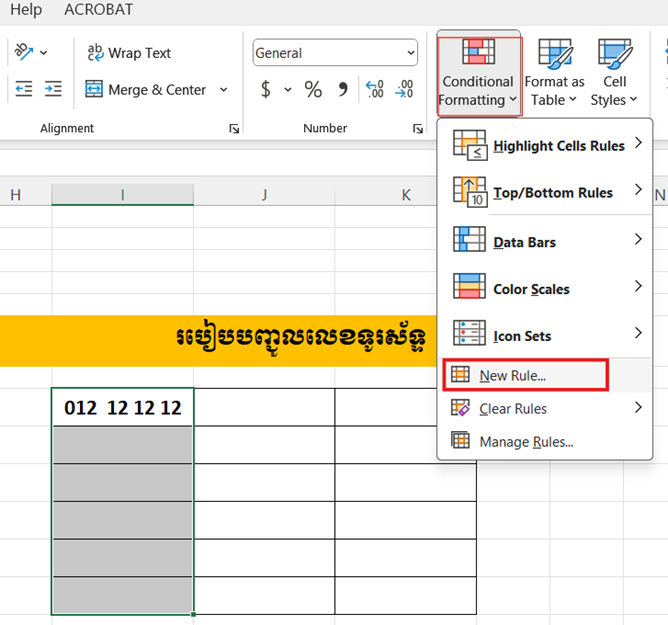The width and height of the screenshot is (668, 625).
Task: Open Orientation dropdown arrow
Action: tap(43, 53)
